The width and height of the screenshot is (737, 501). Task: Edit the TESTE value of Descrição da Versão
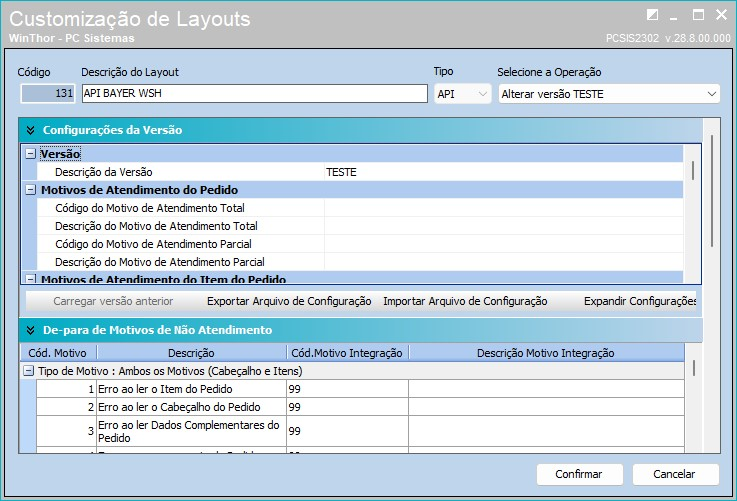point(503,172)
